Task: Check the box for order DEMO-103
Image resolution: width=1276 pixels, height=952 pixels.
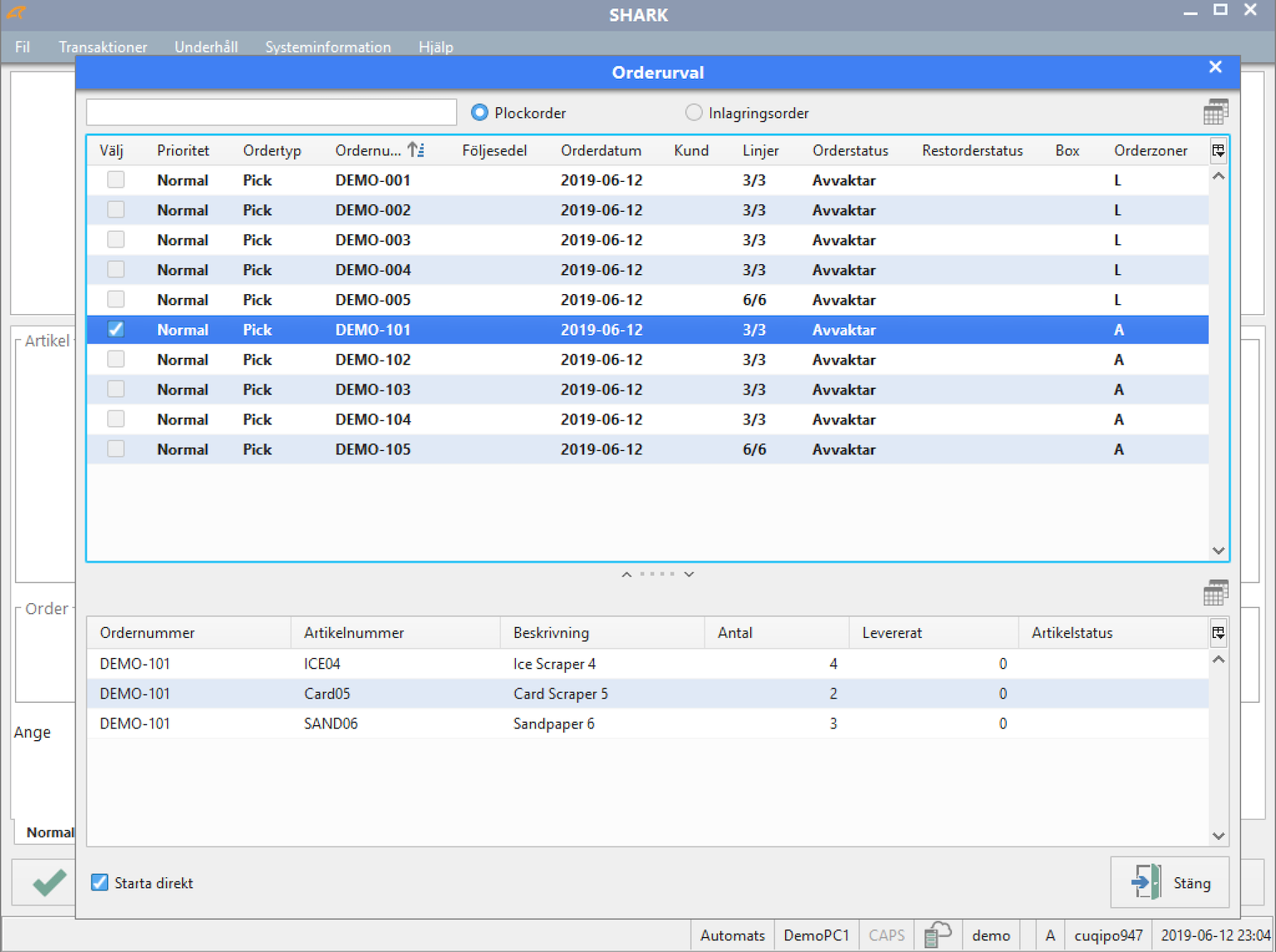Action: click(x=115, y=389)
